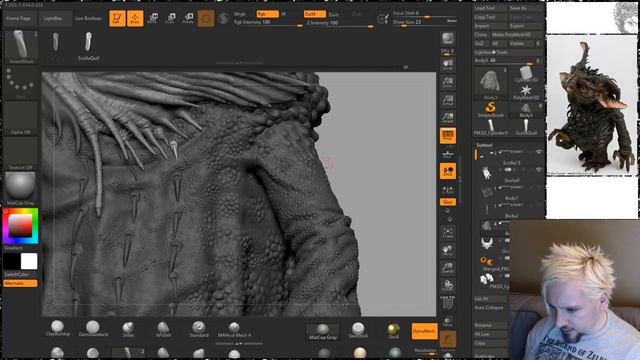Click the Actual size icon in right shelf

coord(448,100)
